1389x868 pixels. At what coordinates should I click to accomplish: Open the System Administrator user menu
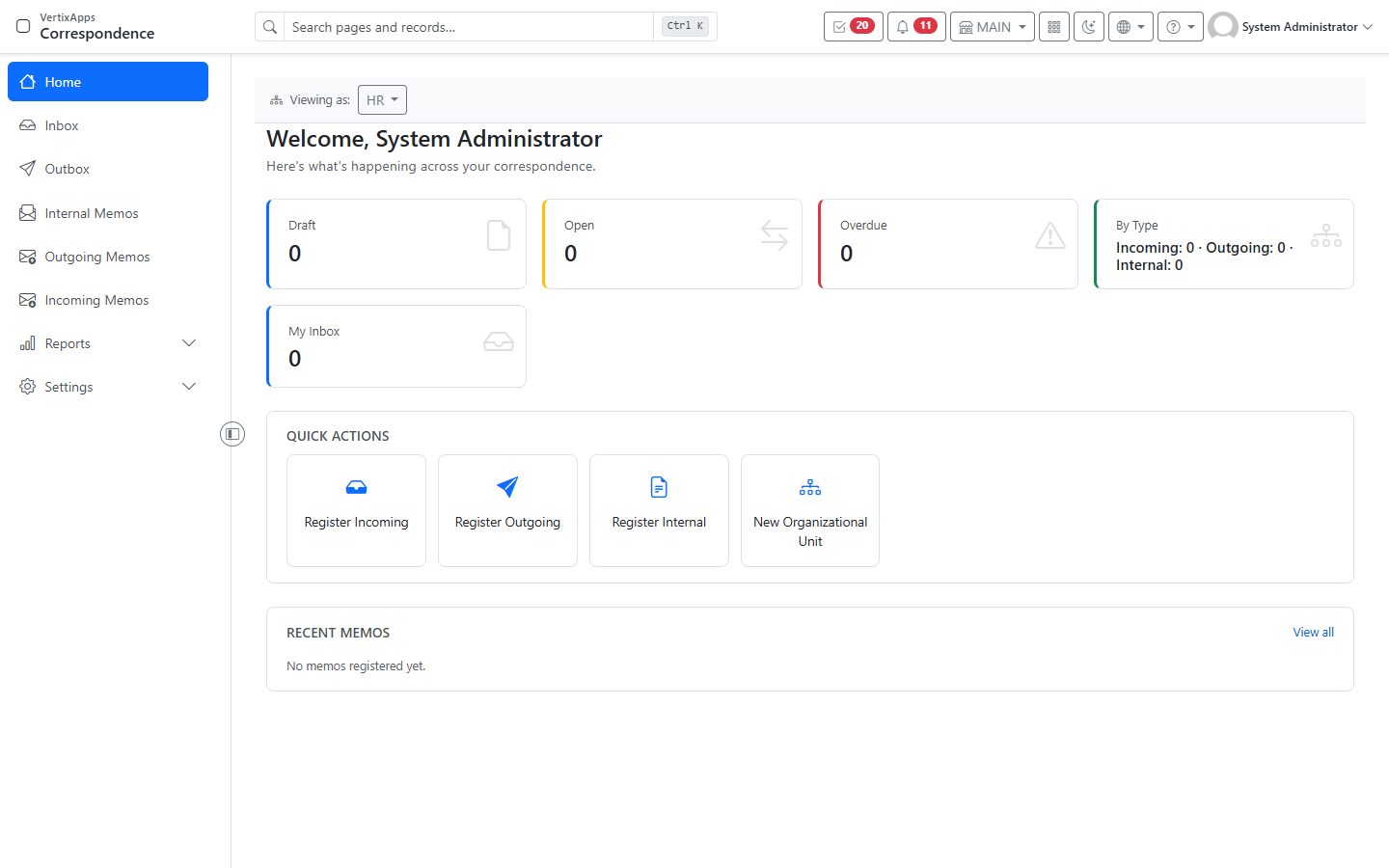[1291, 27]
